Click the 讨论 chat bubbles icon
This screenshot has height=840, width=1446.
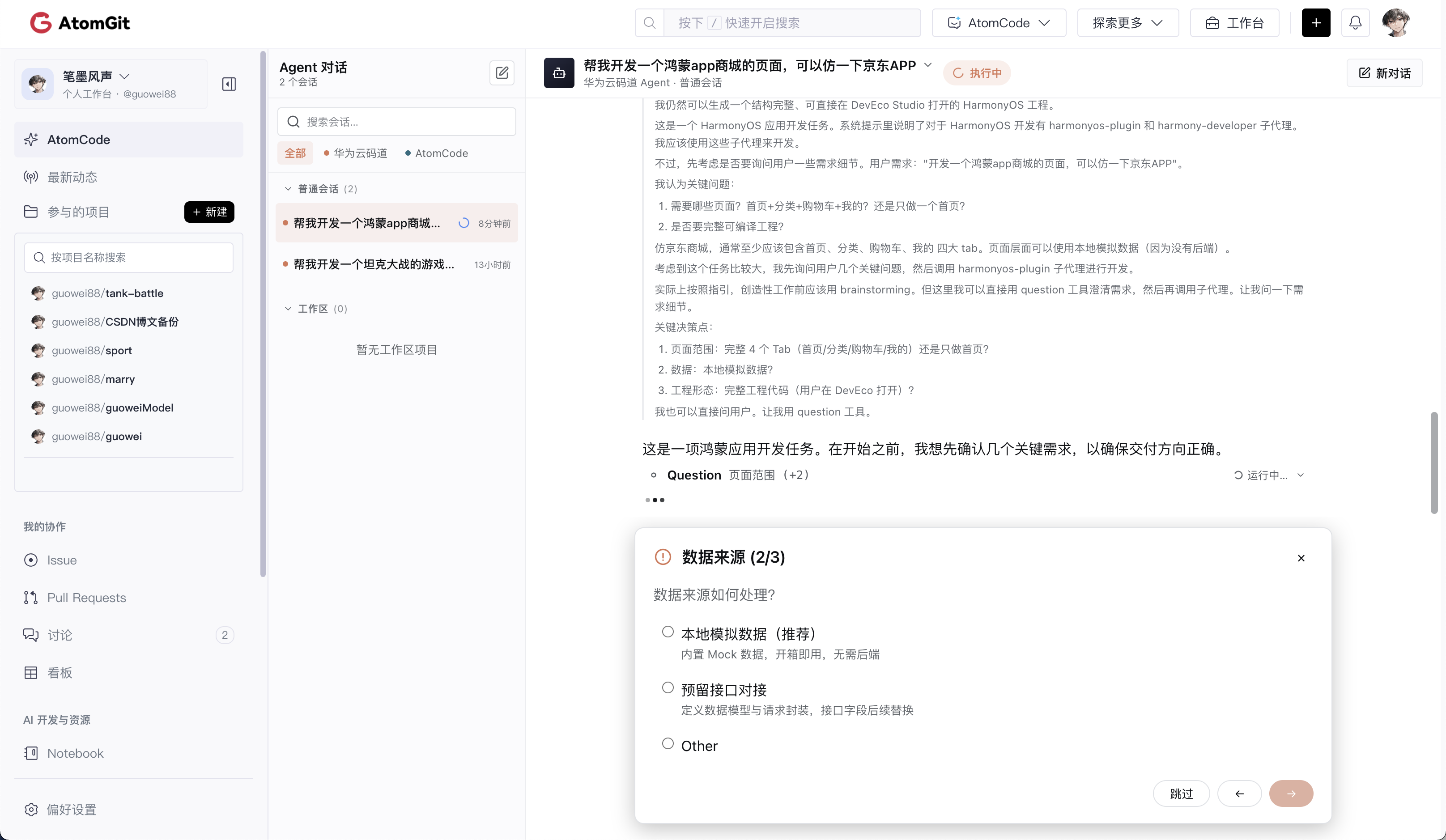tap(31, 635)
